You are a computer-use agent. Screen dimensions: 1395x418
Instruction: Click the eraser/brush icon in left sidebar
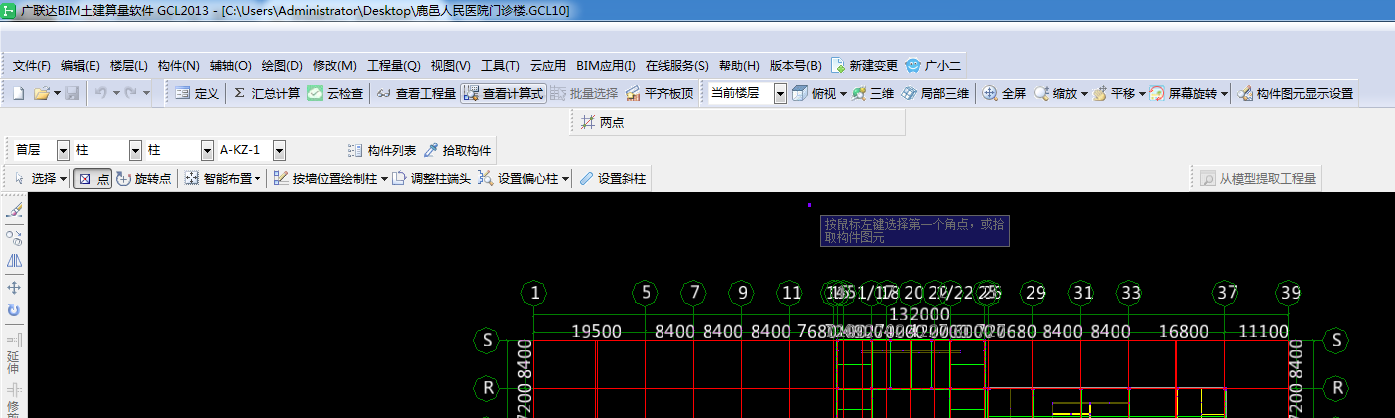point(14,212)
